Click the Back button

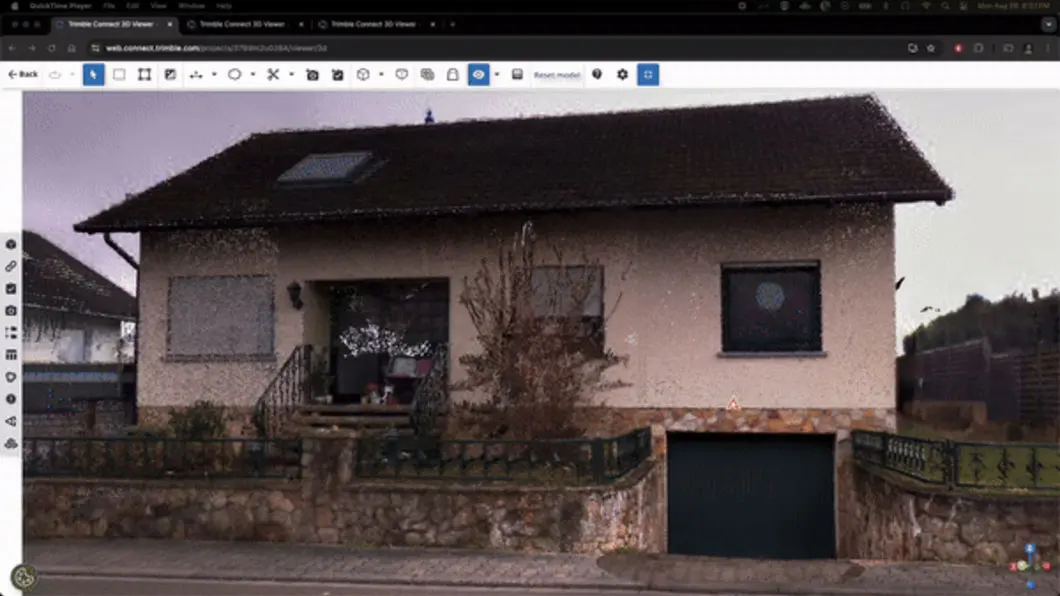[23, 75]
